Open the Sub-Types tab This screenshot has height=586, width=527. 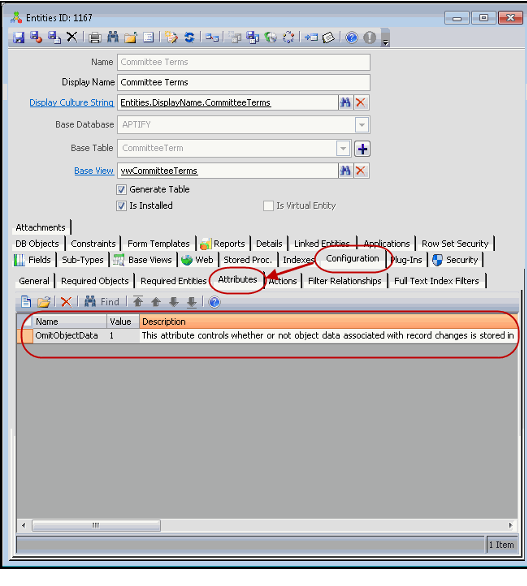83,260
